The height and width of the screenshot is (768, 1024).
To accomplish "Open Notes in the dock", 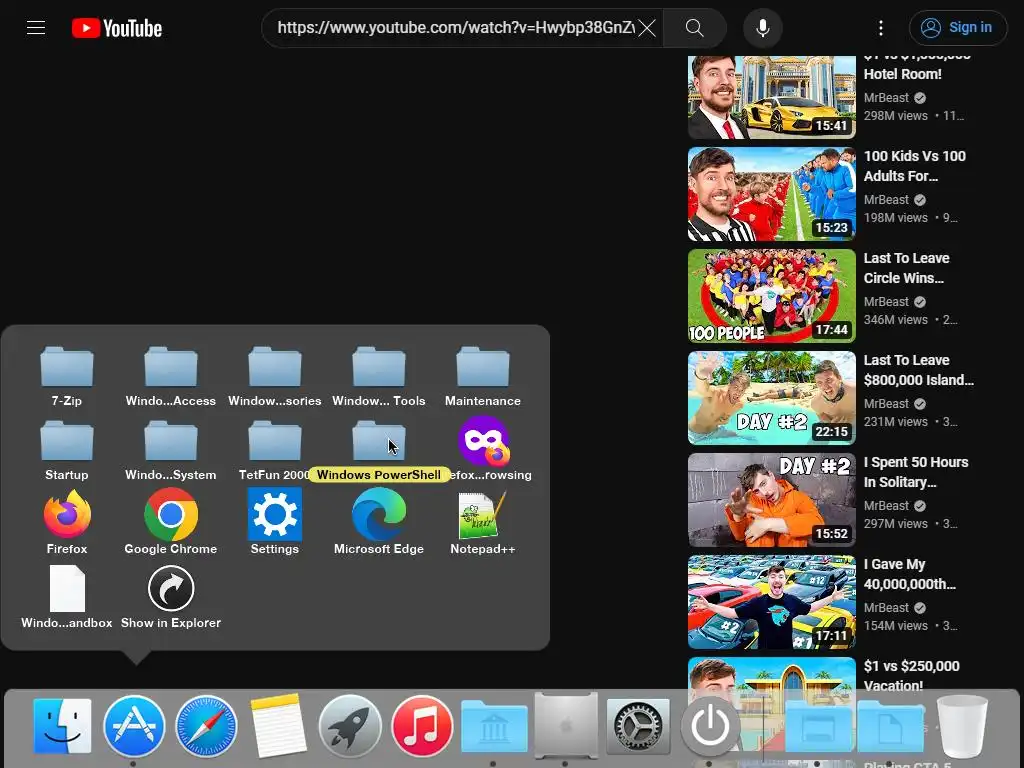I will pyautogui.click(x=278, y=726).
